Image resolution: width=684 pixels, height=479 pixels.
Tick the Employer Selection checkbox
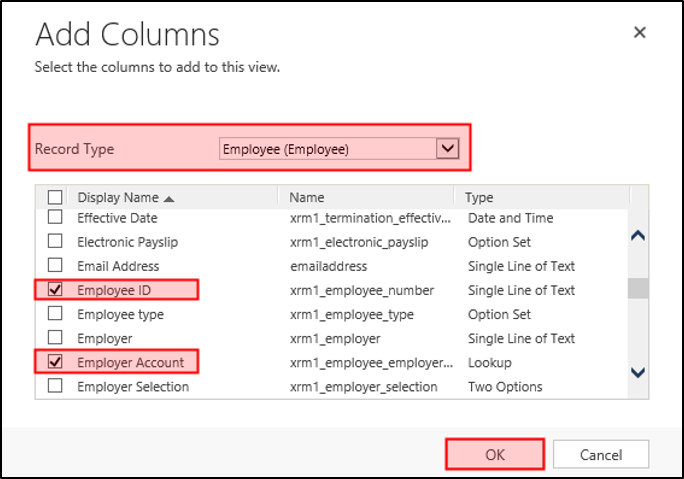[55, 386]
